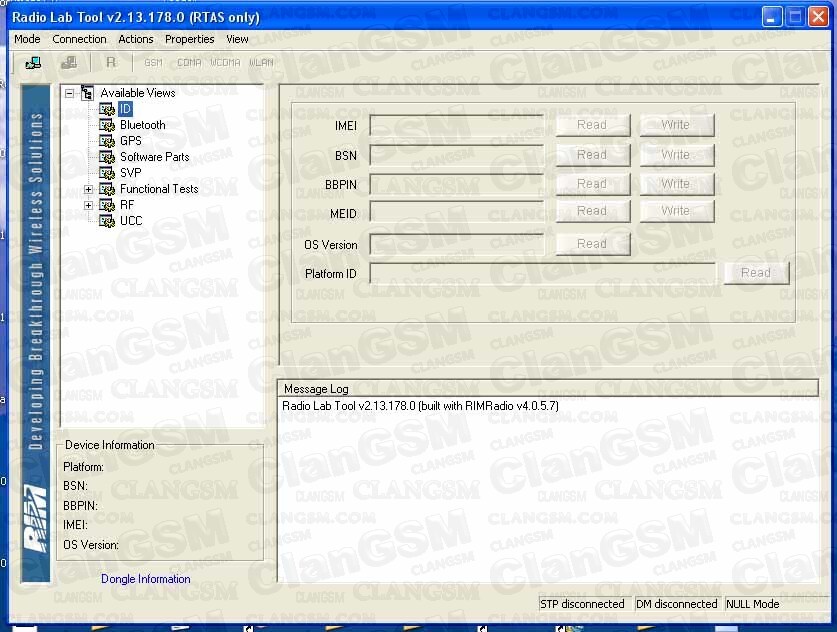Click the Software Parts view icon

click(x=107, y=157)
